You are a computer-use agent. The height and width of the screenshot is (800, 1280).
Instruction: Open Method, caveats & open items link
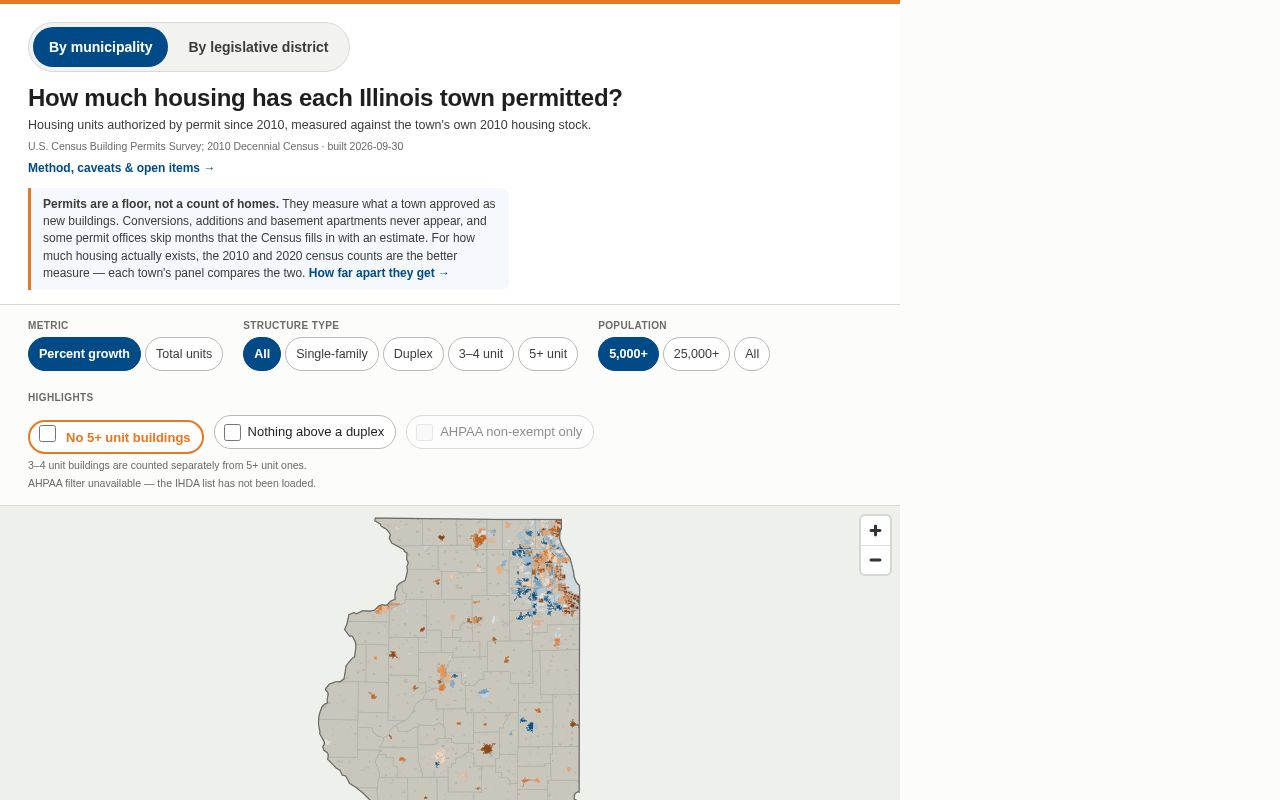coord(121,168)
